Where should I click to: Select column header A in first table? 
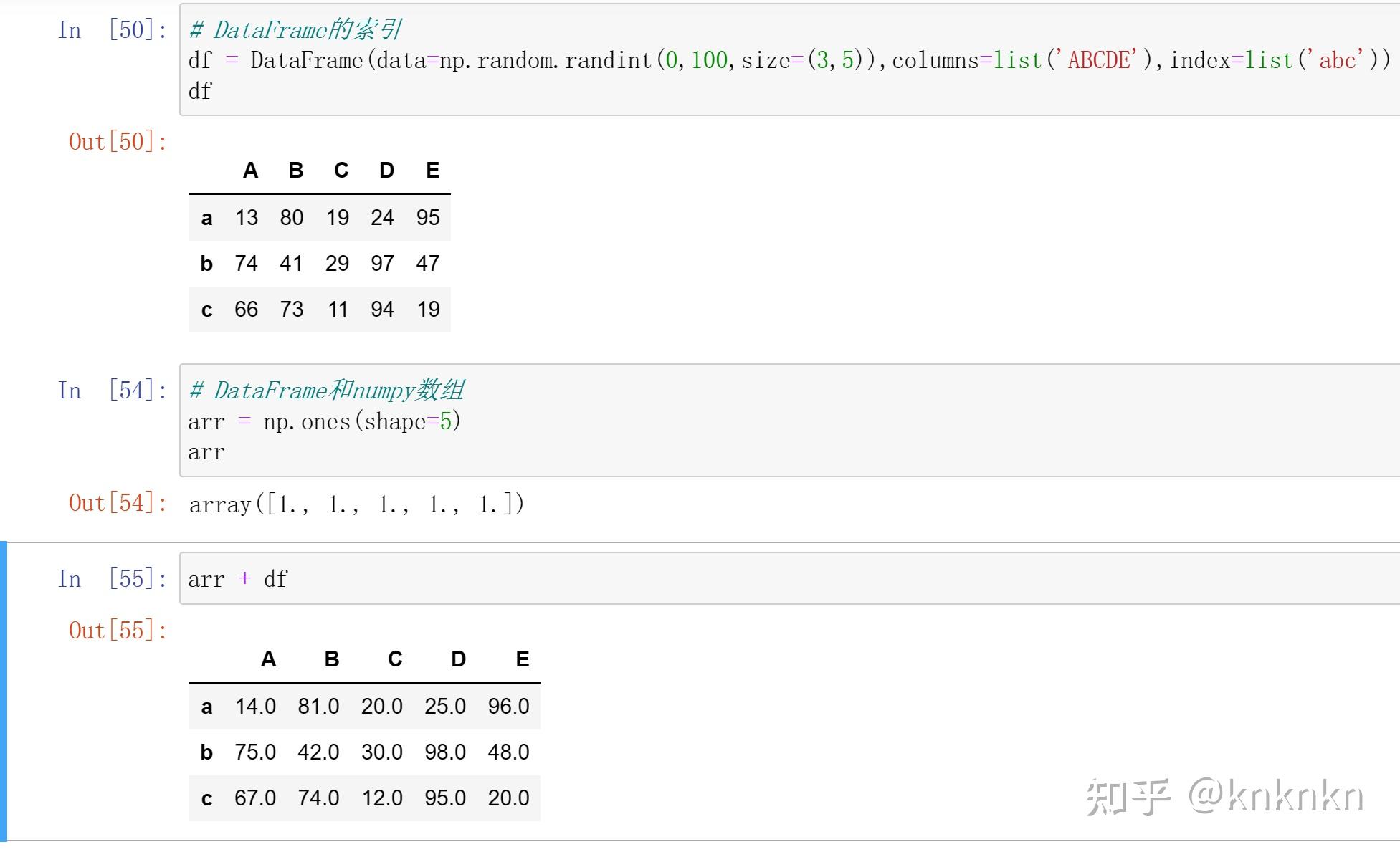[x=249, y=170]
